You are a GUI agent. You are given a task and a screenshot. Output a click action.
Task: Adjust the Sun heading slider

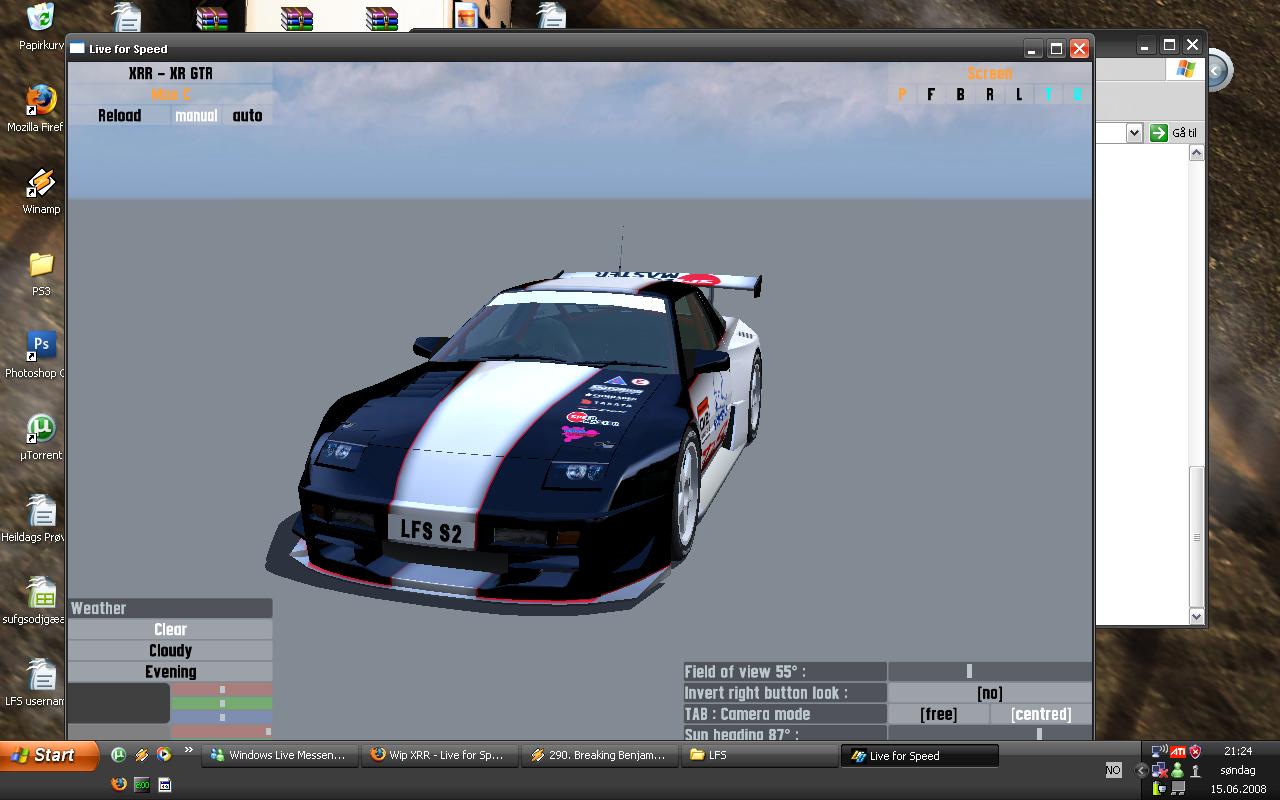(x=990, y=734)
